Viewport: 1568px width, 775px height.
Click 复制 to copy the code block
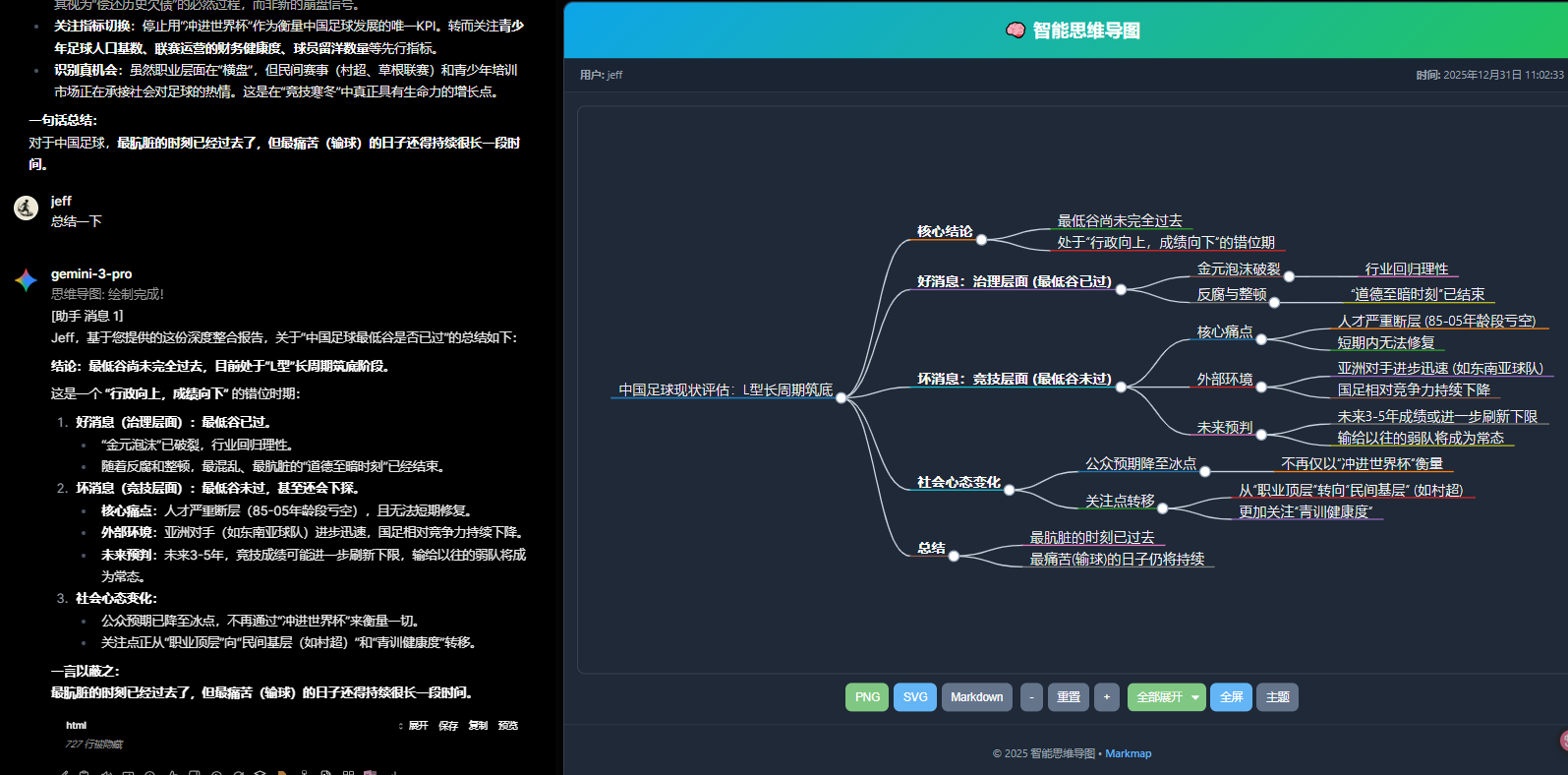478,726
